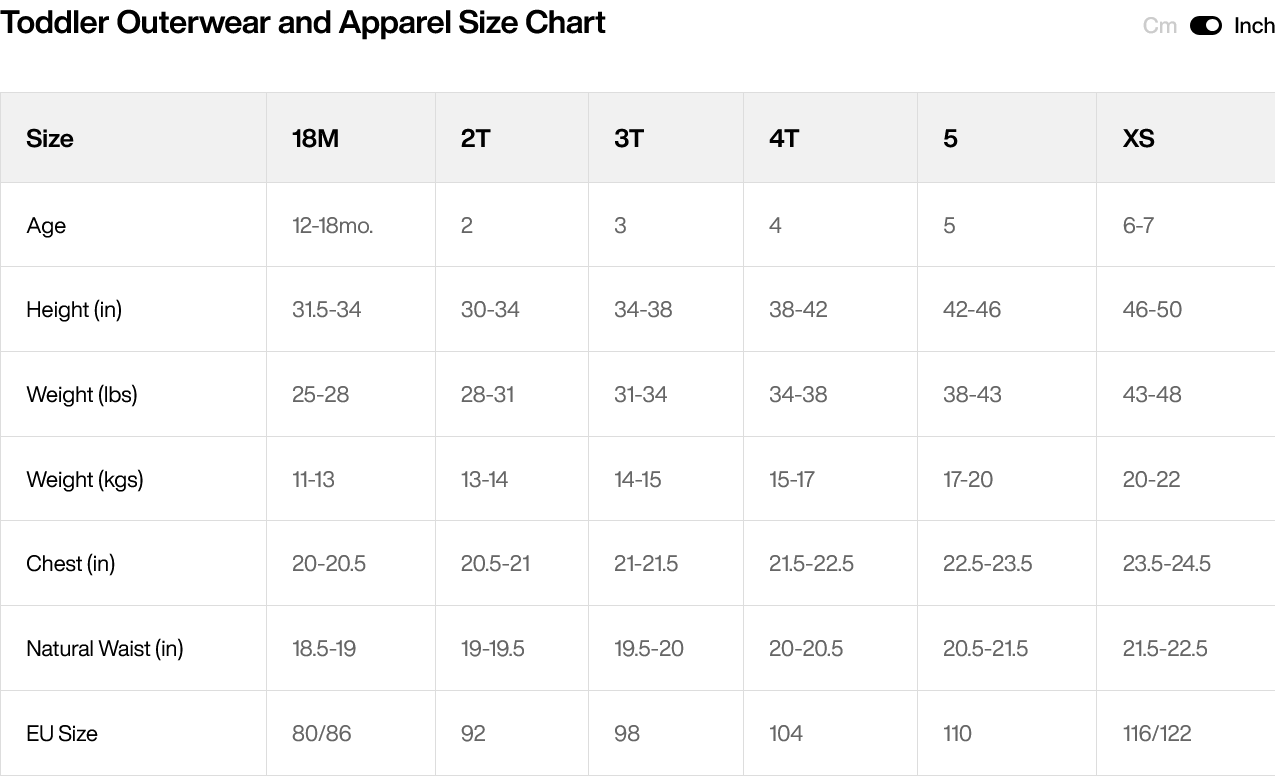The height and width of the screenshot is (781, 1275).
Task: Select the Weight (kgs) row label
Action: (x=85, y=480)
